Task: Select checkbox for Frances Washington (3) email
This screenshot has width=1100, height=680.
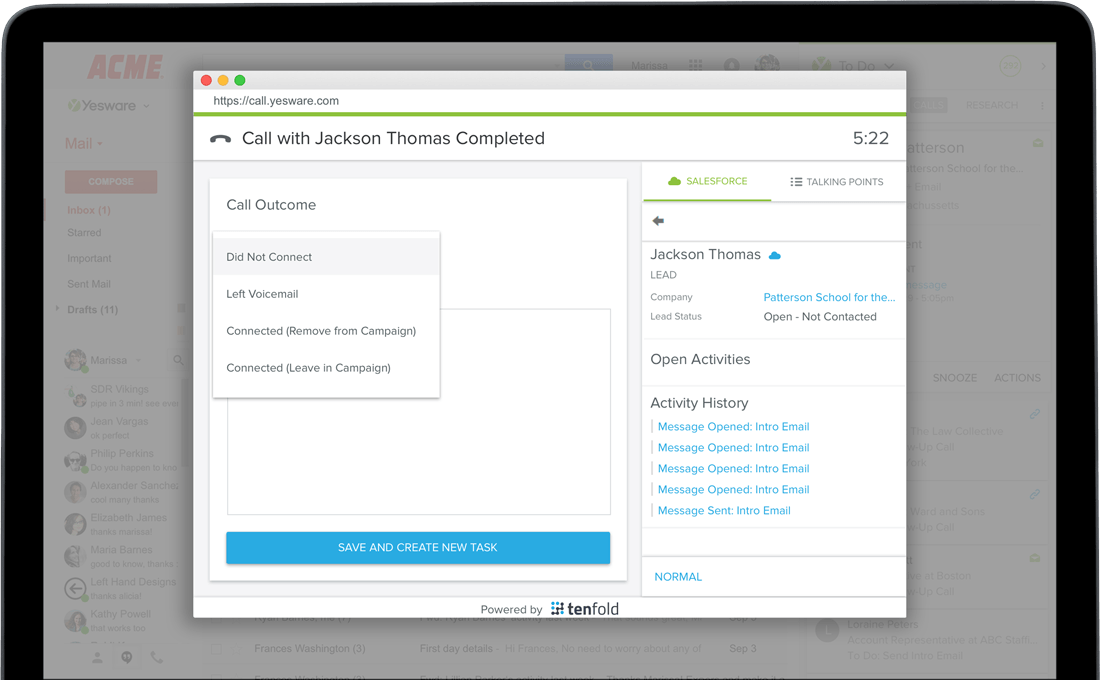Action: pos(217,649)
